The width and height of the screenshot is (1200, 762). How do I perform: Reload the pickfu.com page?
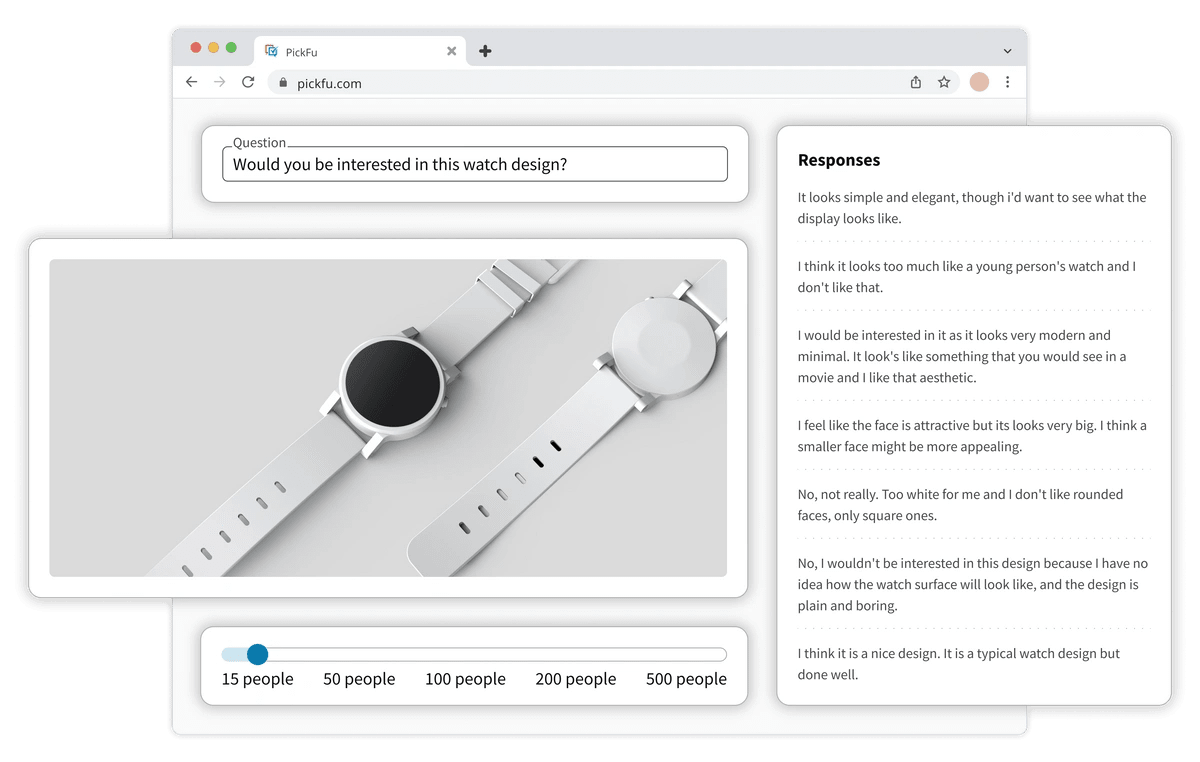click(x=248, y=82)
